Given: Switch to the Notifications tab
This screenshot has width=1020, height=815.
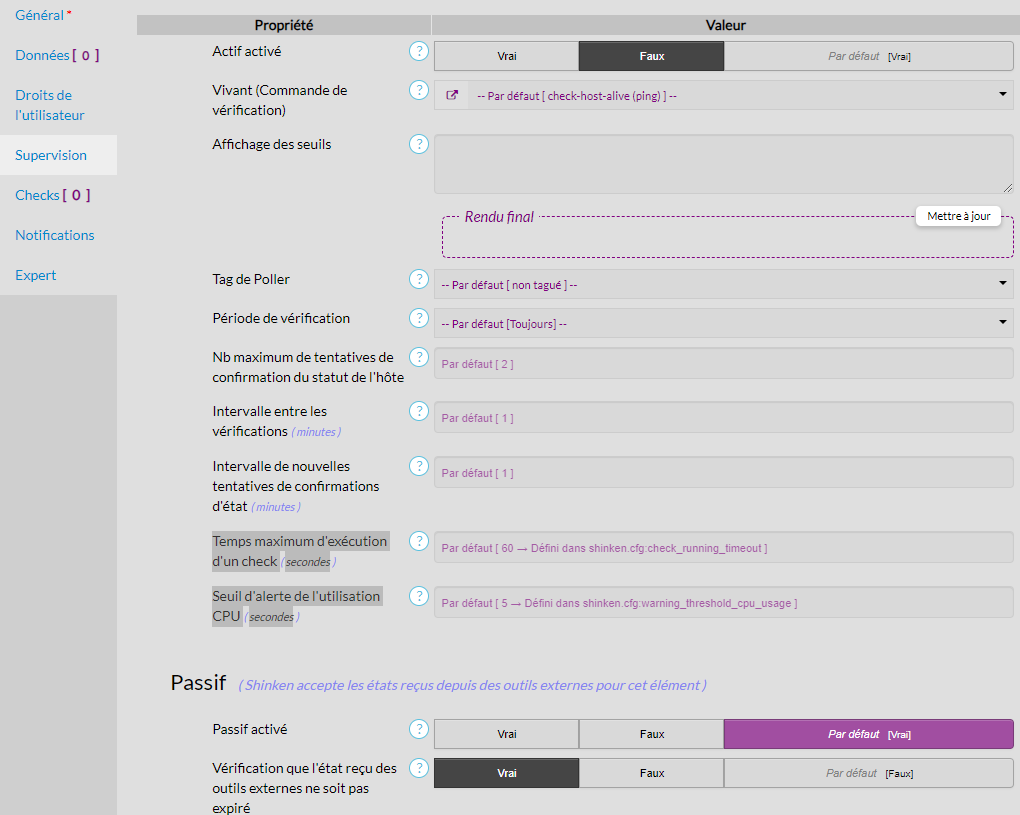Looking at the screenshot, I should coord(55,235).
